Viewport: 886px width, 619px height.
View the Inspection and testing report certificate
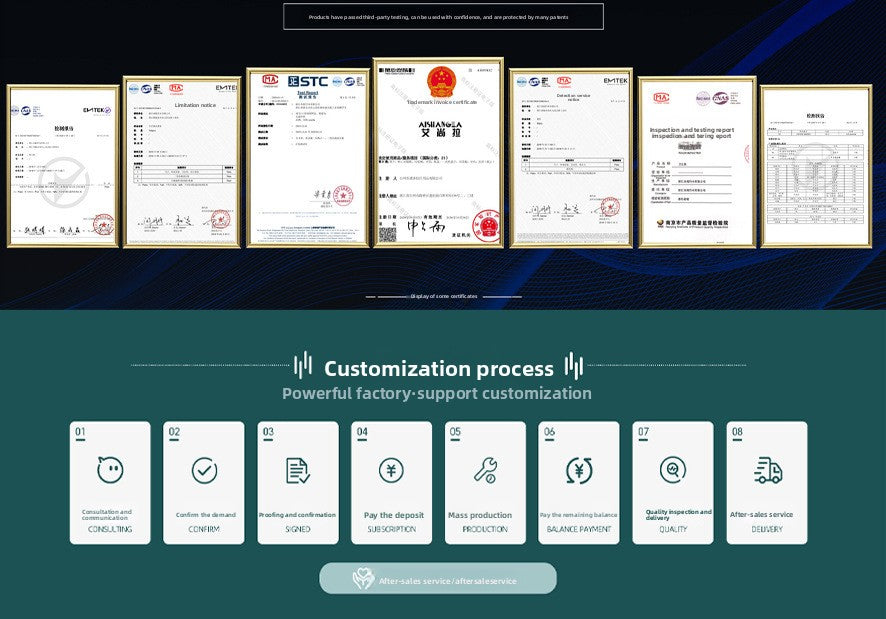[697, 162]
